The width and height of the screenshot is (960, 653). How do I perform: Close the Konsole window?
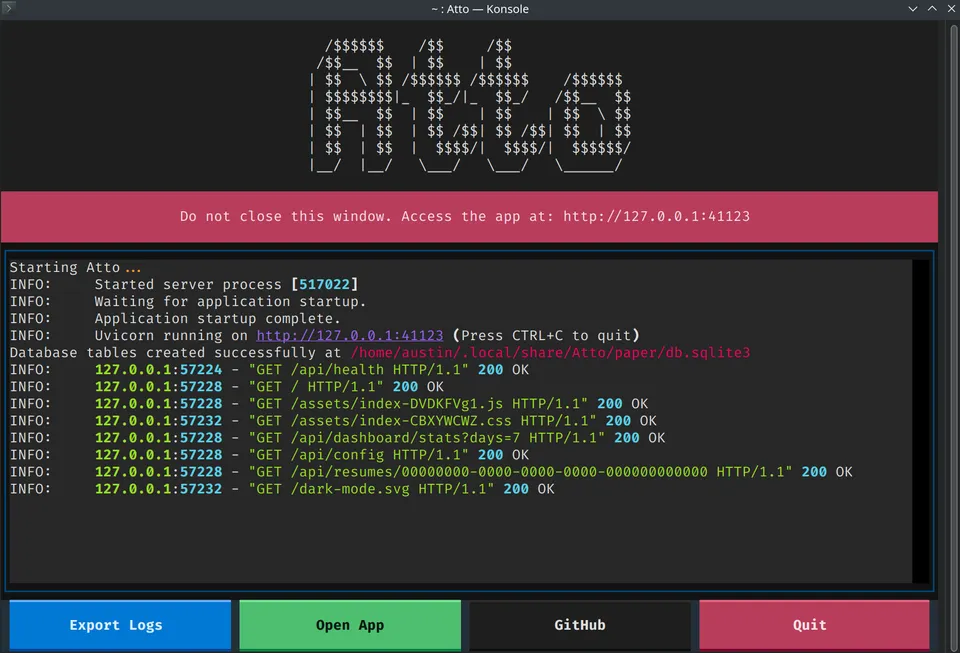click(951, 9)
